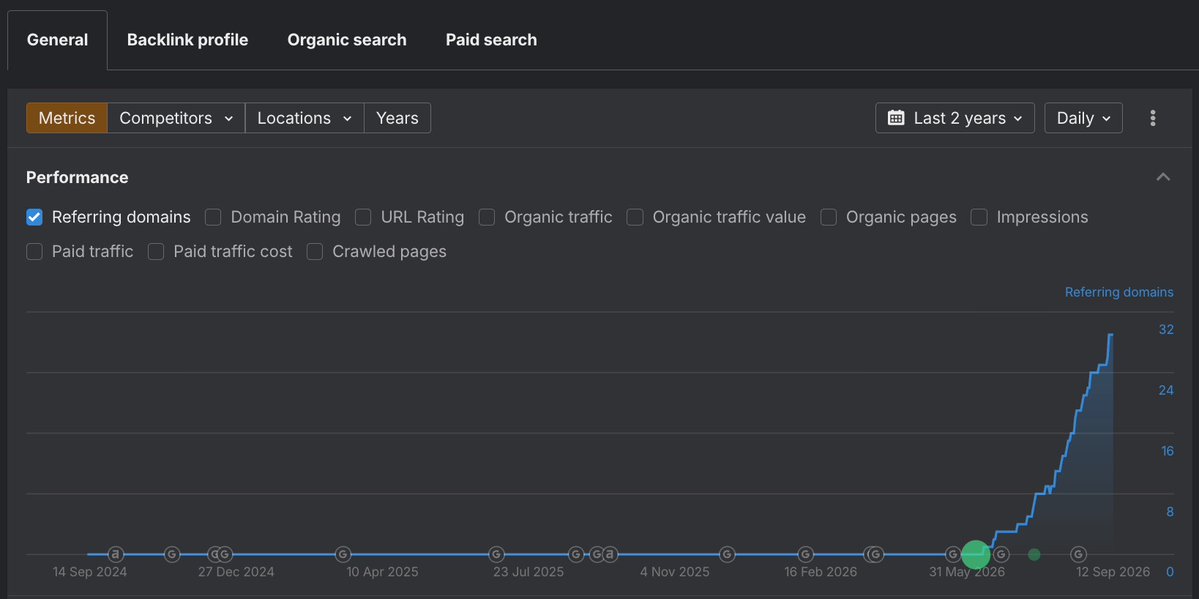Click the large green circle chart marker

[976, 554]
